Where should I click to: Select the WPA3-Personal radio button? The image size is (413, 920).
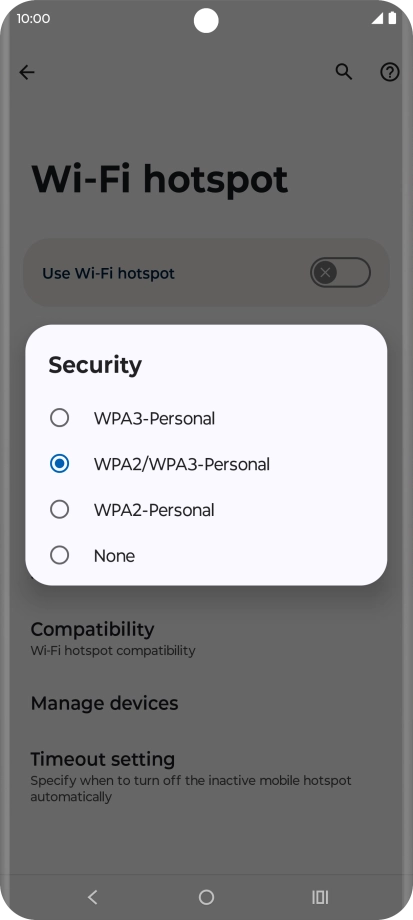tap(59, 418)
